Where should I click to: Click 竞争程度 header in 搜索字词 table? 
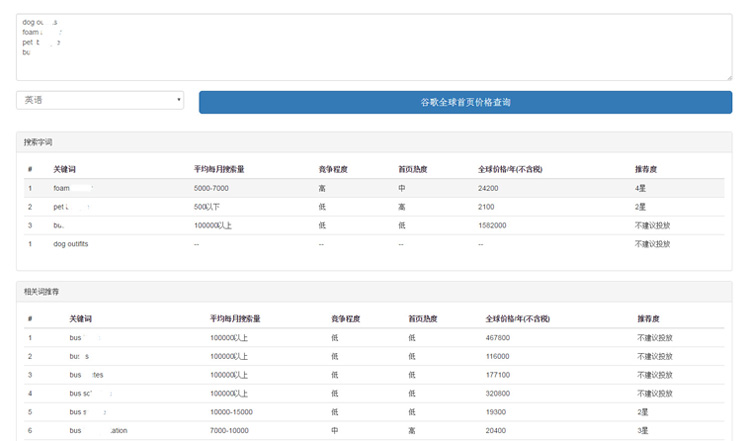point(333,169)
